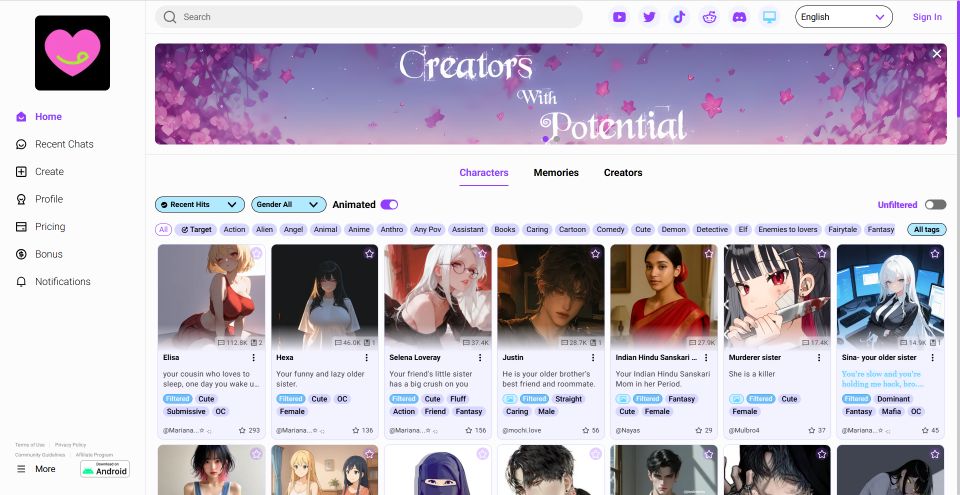
Task: Click the Sign In link
Action: (x=927, y=17)
